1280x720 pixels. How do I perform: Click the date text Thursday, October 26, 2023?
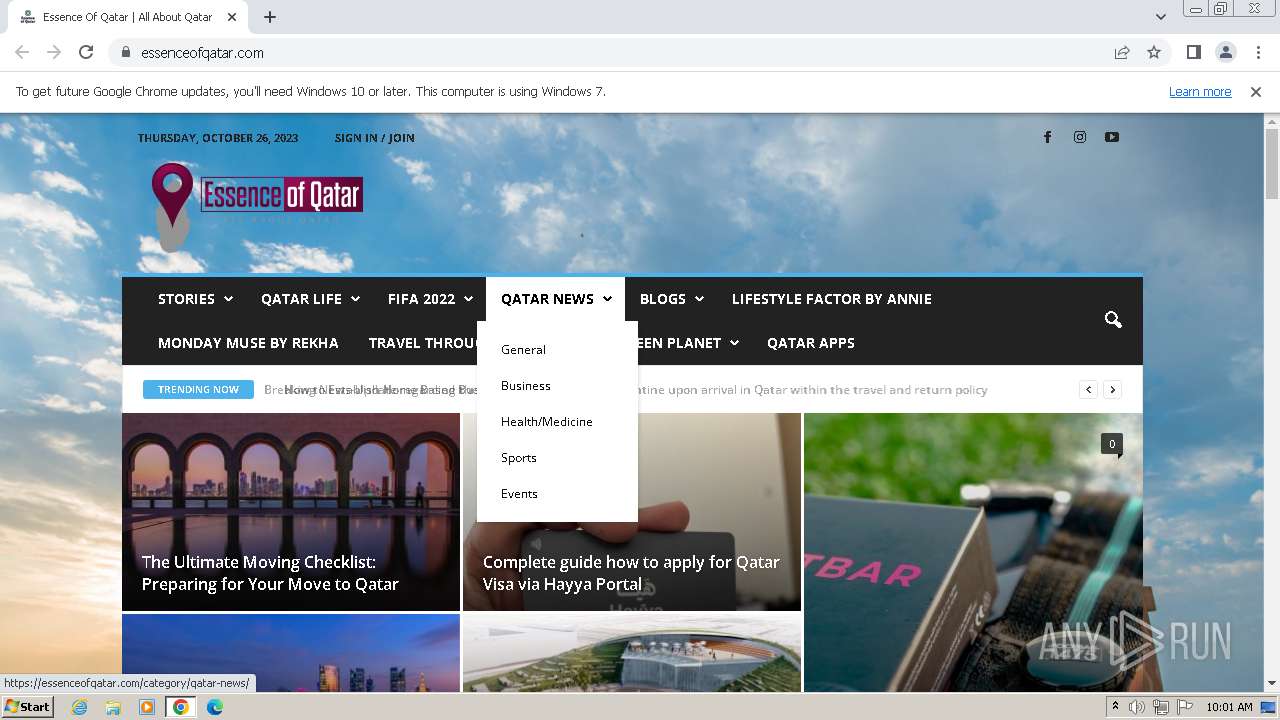218,138
